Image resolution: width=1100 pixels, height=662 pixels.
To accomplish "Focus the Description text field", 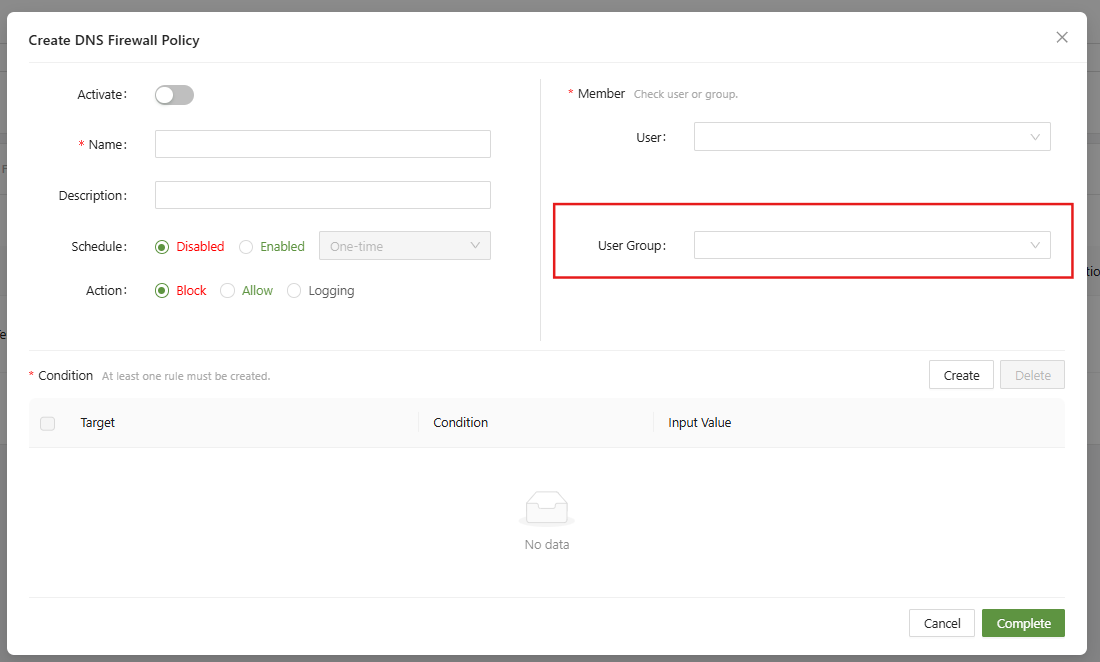I will click(x=322, y=195).
